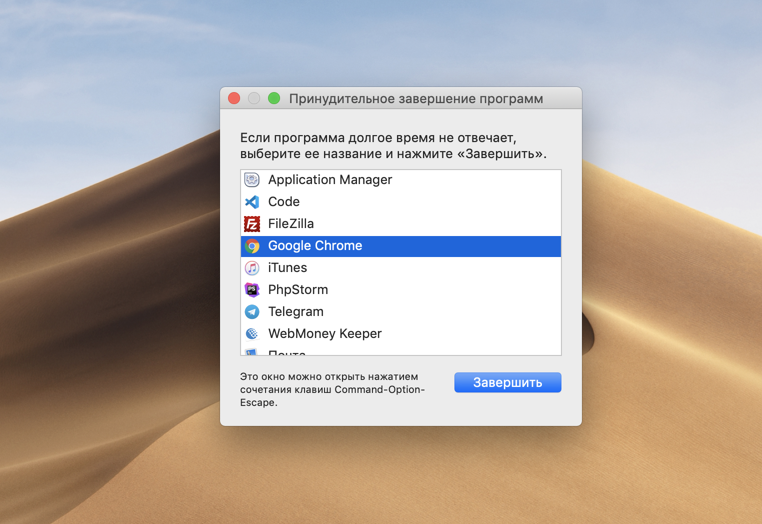762x524 pixels.
Task: Close the force quit window
Action: click(234, 98)
